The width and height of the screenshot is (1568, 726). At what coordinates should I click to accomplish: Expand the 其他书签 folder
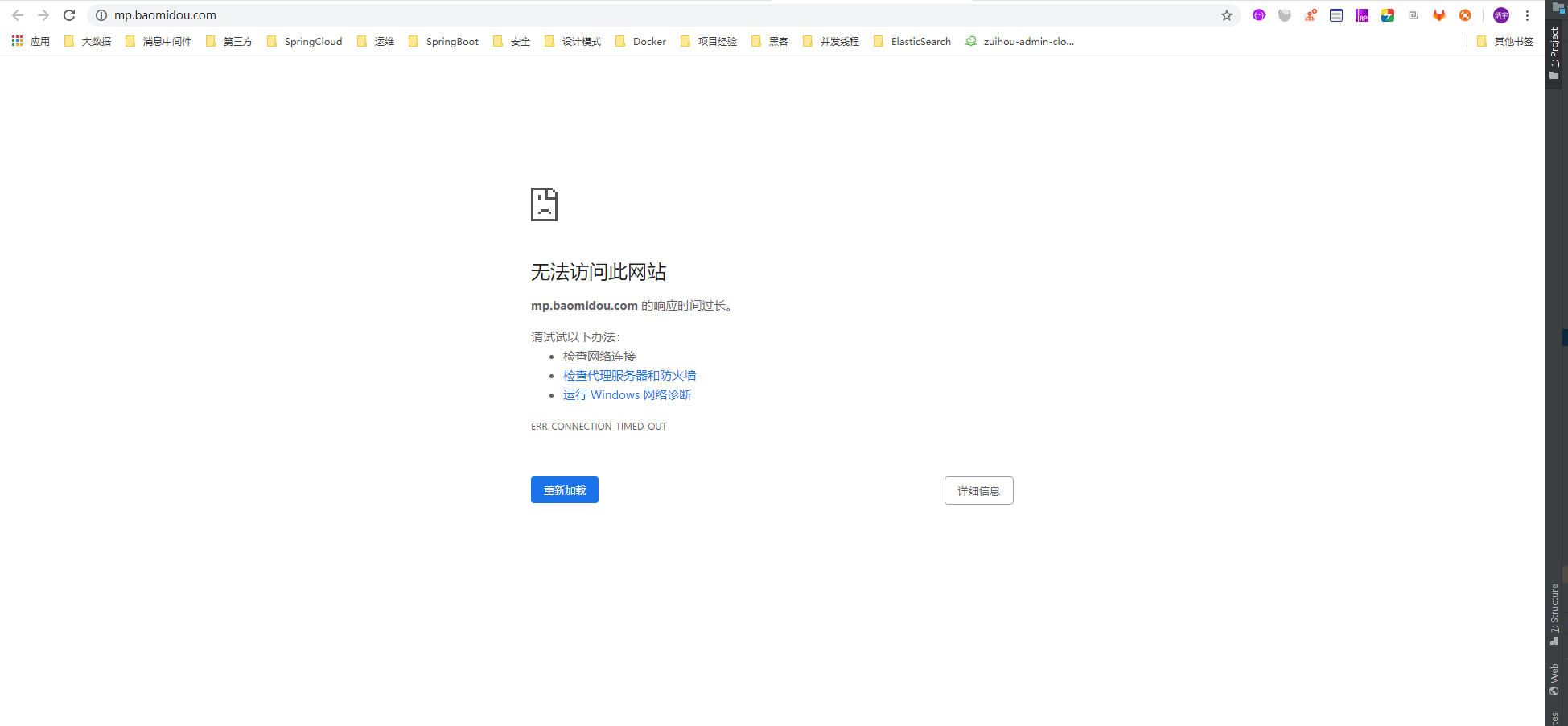(x=1505, y=41)
